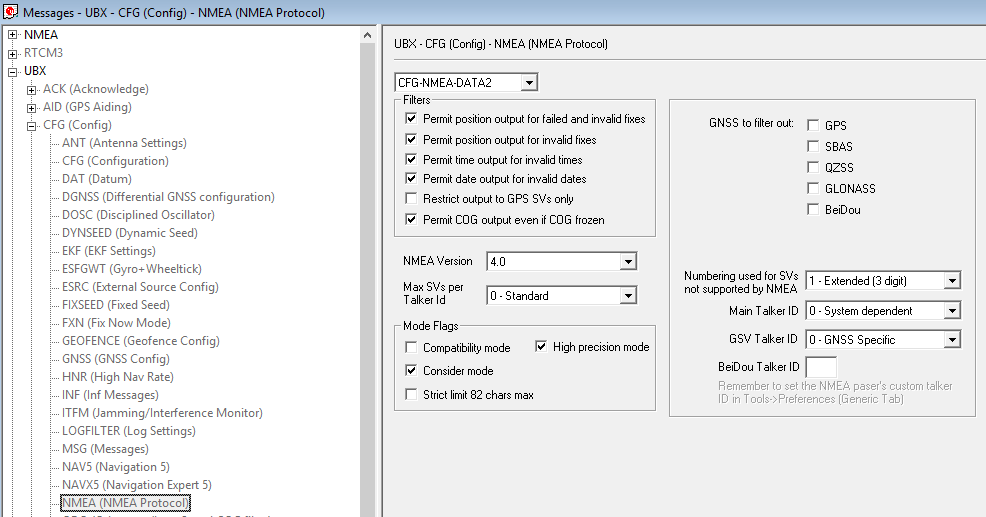The height and width of the screenshot is (517, 986).
Task: Expand ACK (Acknowledge) node
Action: point(32,89)
